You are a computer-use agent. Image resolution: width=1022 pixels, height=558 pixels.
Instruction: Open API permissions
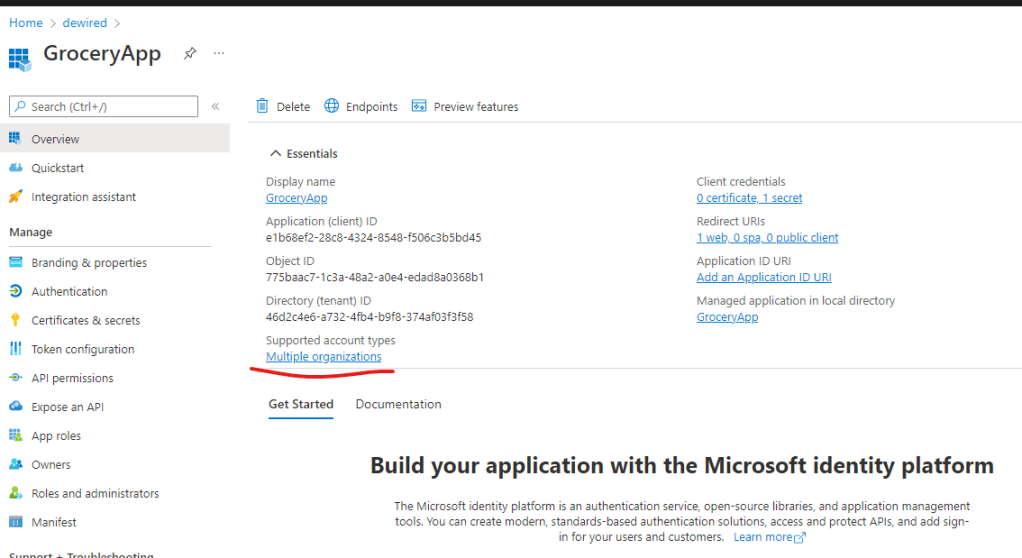72,379
